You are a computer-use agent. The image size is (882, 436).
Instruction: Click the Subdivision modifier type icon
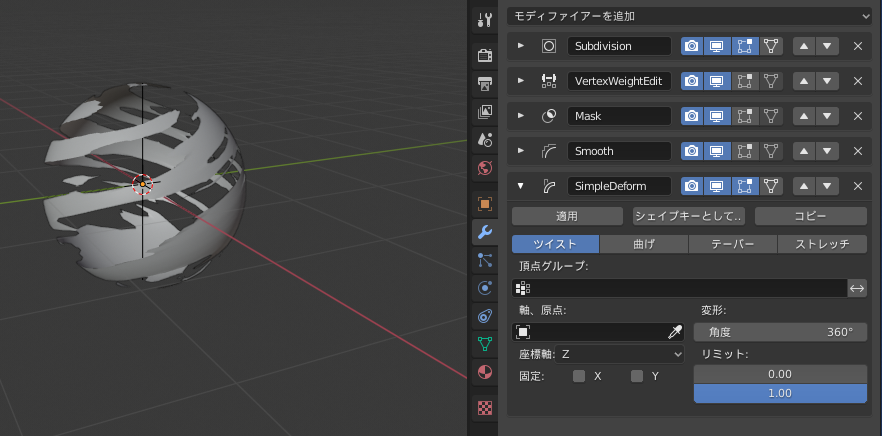pyautogui.click(x=548, y=46)
